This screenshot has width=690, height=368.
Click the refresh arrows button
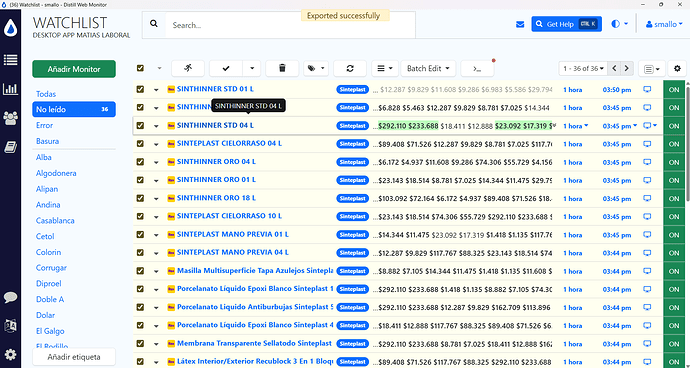coord(350,68)
